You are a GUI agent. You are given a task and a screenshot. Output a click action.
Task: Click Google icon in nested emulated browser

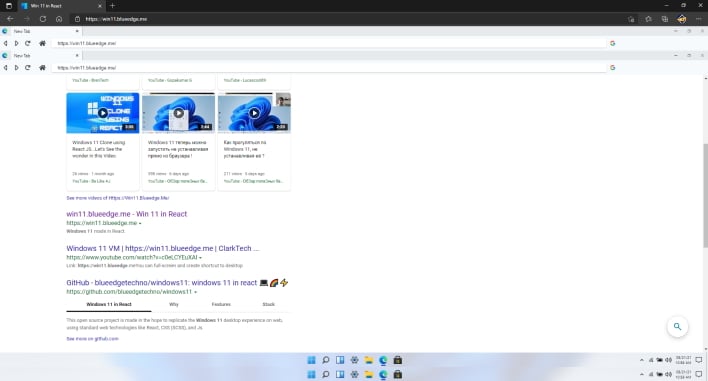point(613,68)
